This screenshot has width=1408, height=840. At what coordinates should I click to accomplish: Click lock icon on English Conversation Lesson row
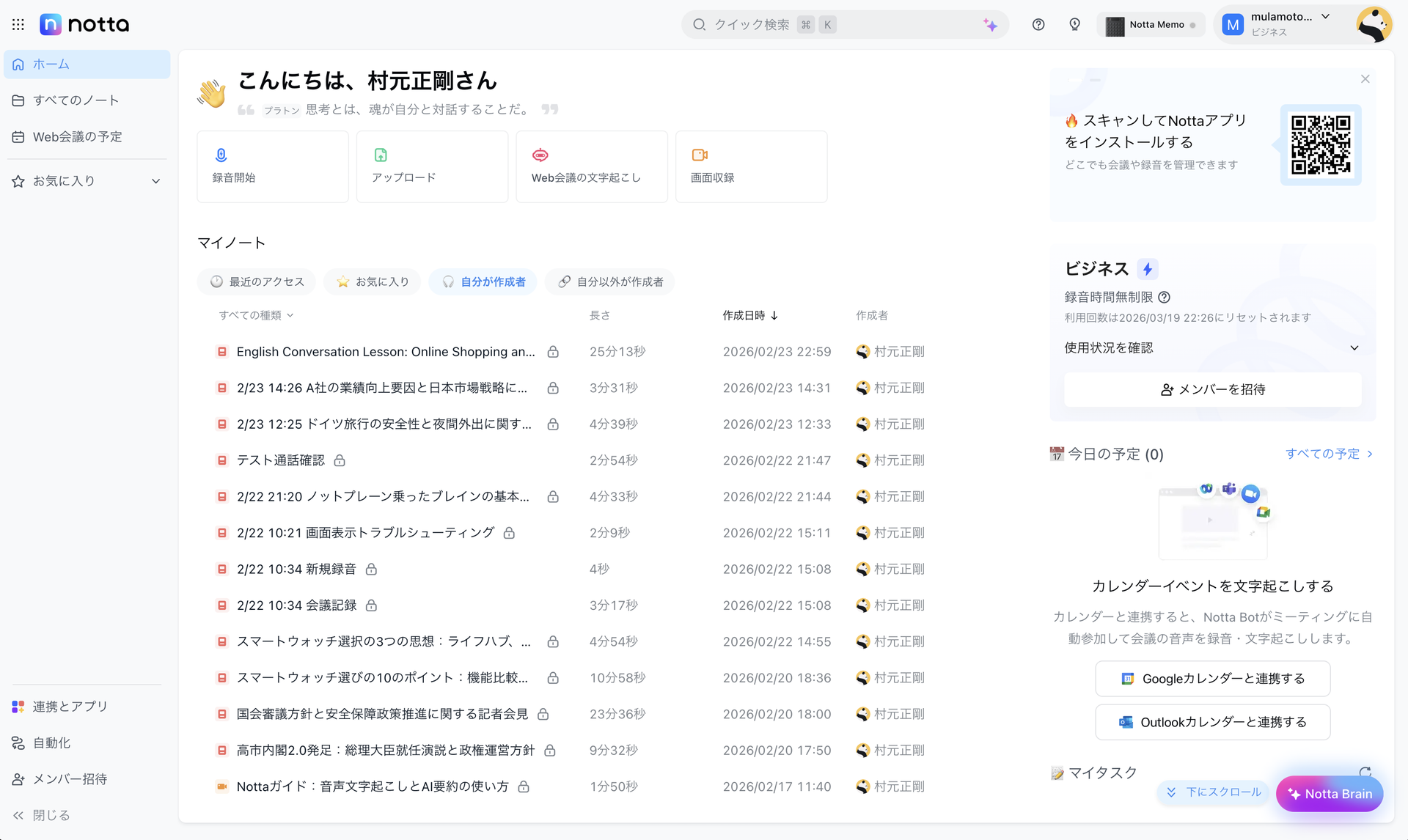coord(553,352)
